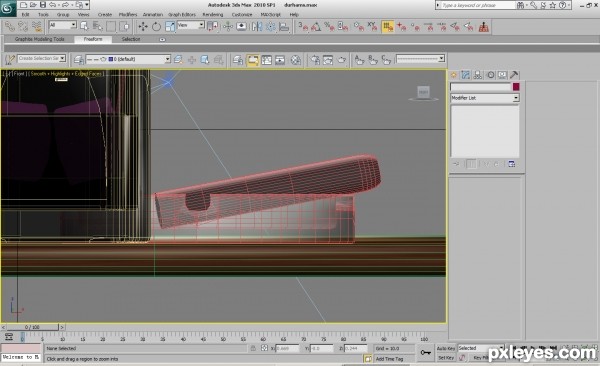This screenshot has height=366, width=600.
Task: Open the MAXScript menu
Action: (271, 15)
